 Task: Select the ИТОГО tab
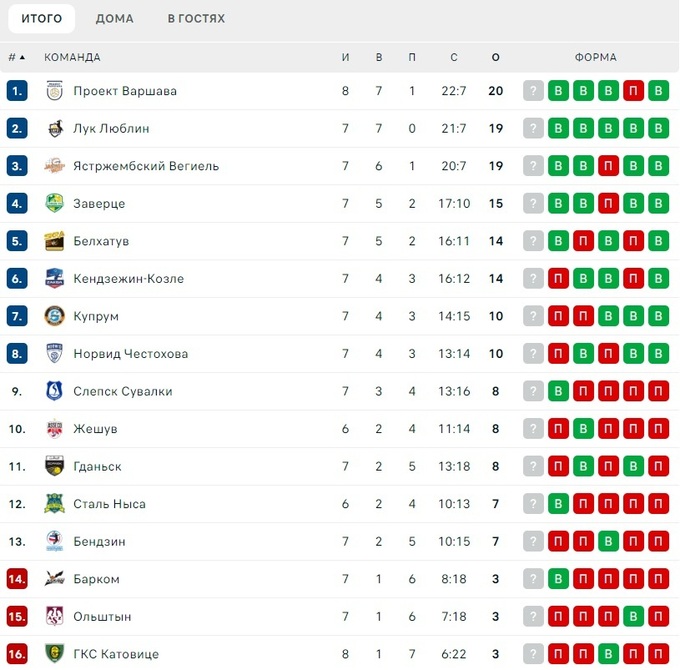tap(41, 19)
